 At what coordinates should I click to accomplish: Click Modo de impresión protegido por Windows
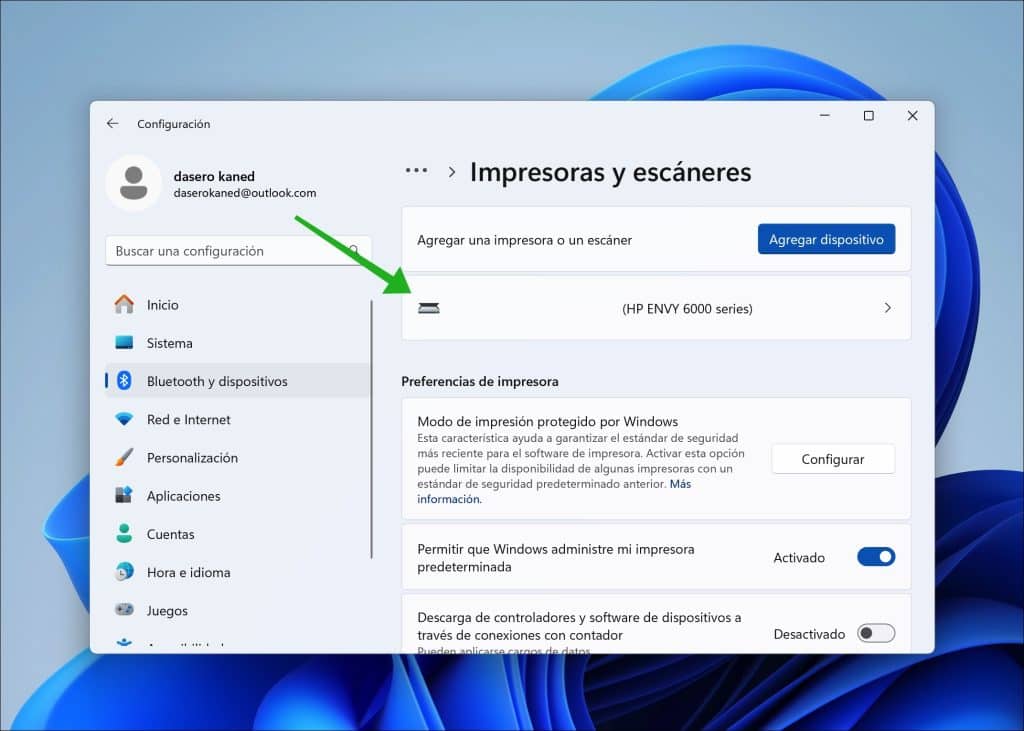coord(547,421)
